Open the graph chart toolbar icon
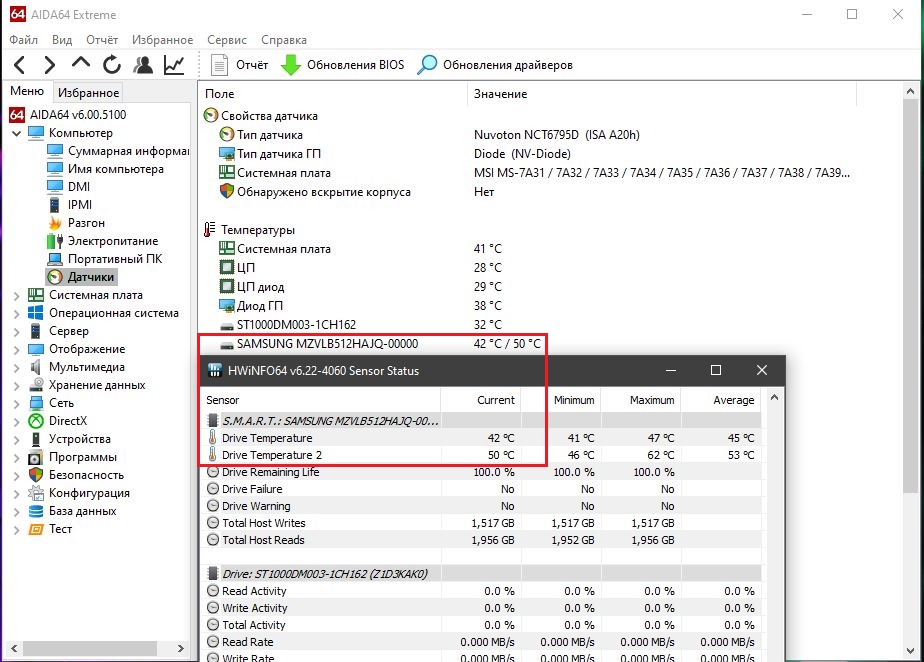Screen dimensions: 924x662 pos(174,65)
